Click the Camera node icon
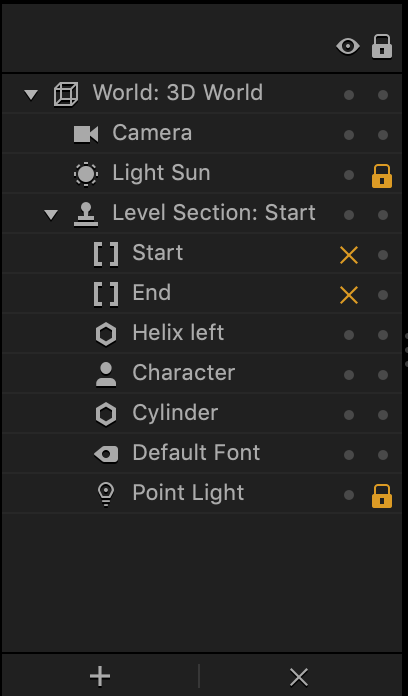 pyautogui.click(x=86, y=134)
